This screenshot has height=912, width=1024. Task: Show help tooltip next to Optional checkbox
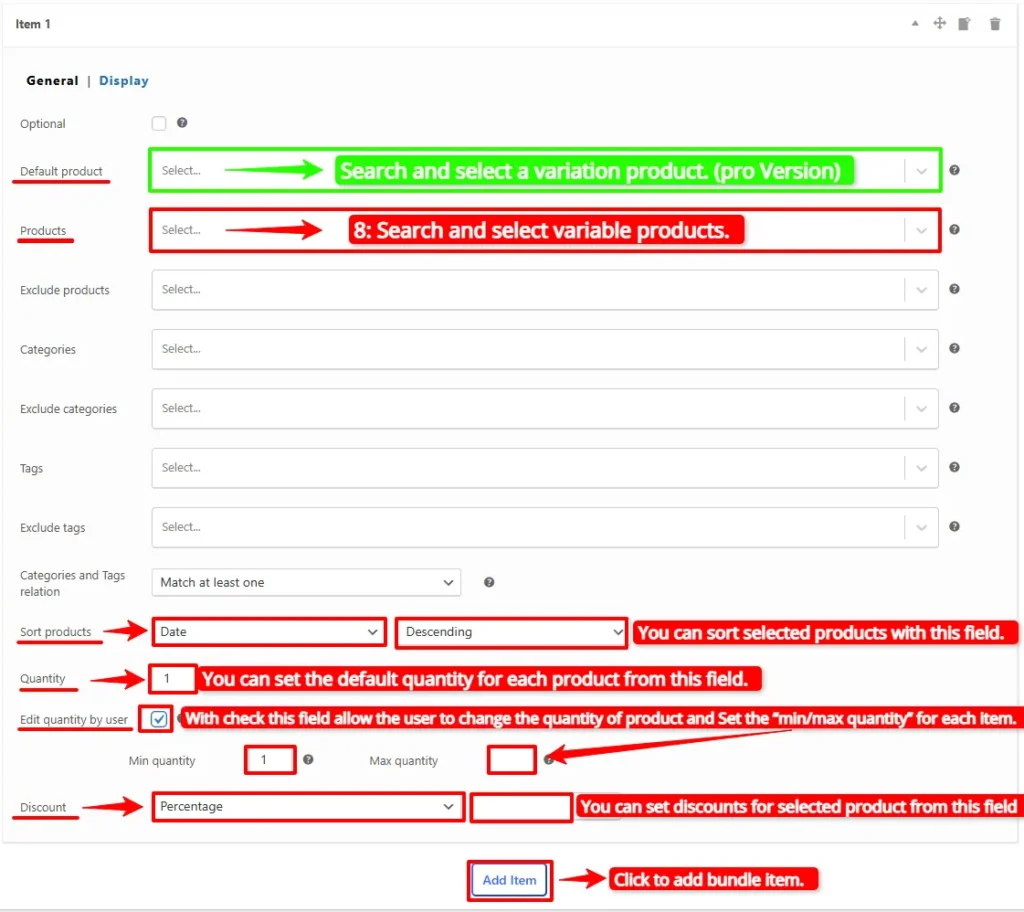182,123
